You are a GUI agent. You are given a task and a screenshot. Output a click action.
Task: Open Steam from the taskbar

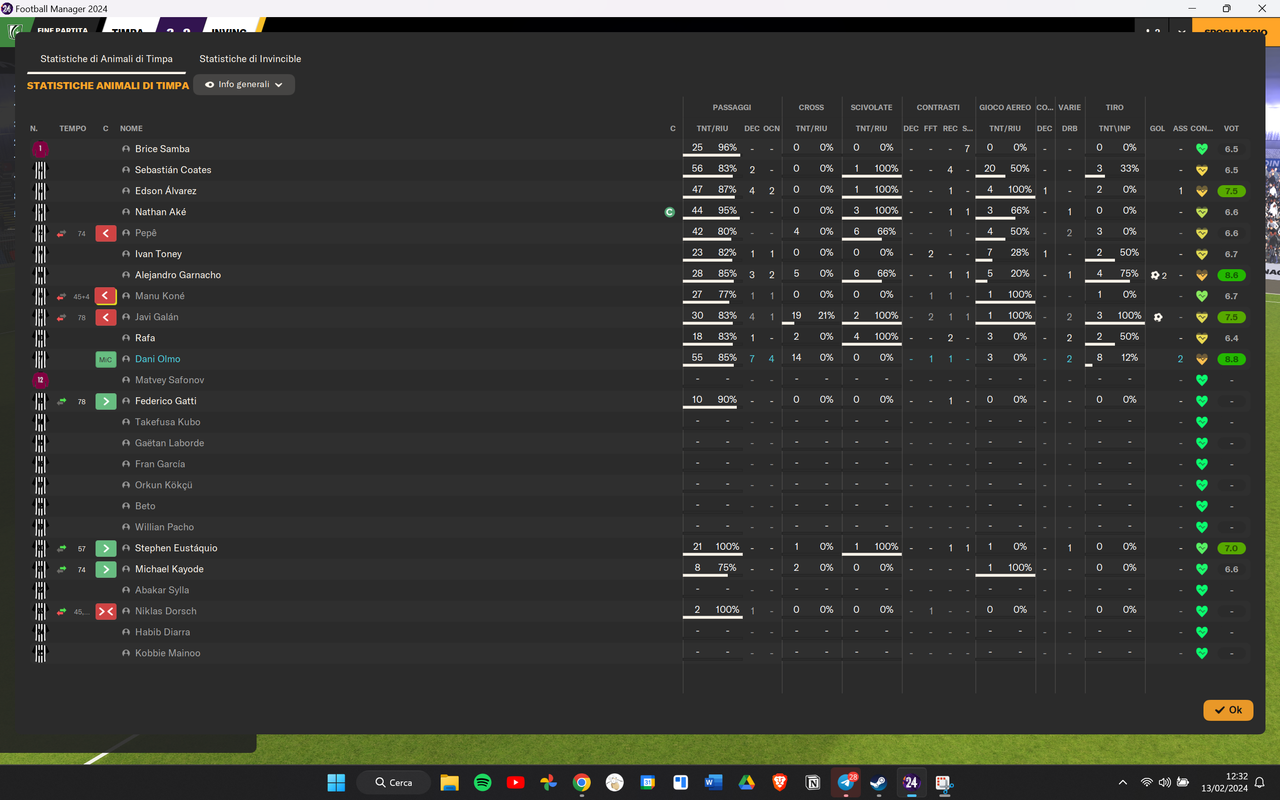878,782
